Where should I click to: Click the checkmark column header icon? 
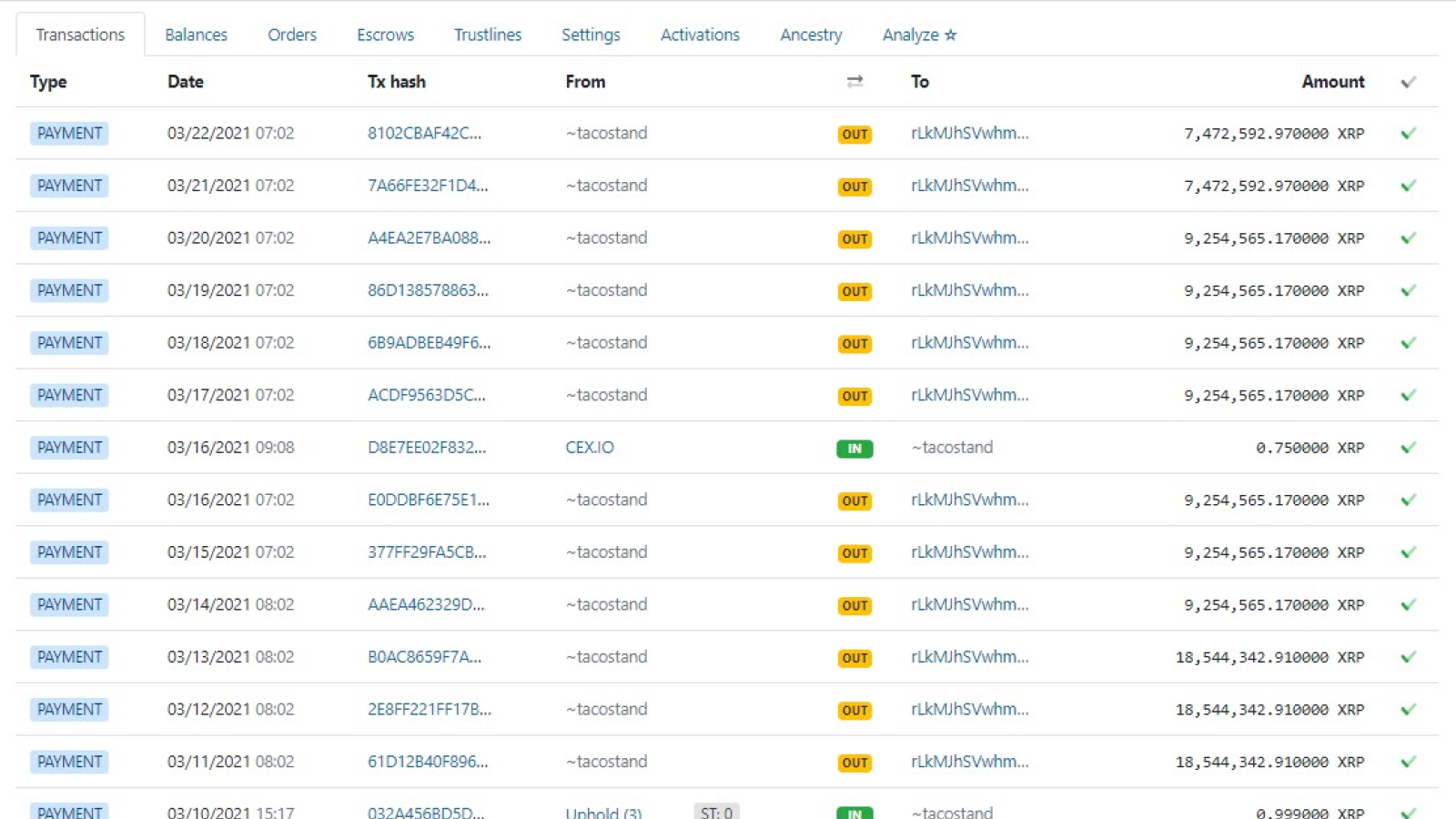click(1408, 82)
